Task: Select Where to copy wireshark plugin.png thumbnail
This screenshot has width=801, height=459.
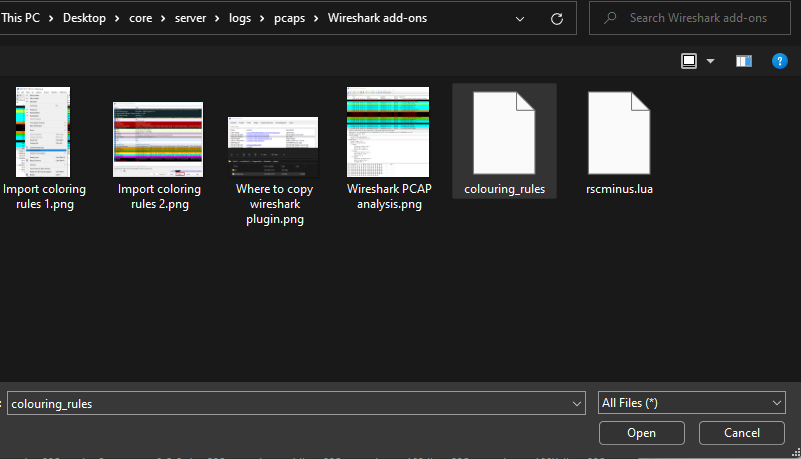Action: click(273, 147)
